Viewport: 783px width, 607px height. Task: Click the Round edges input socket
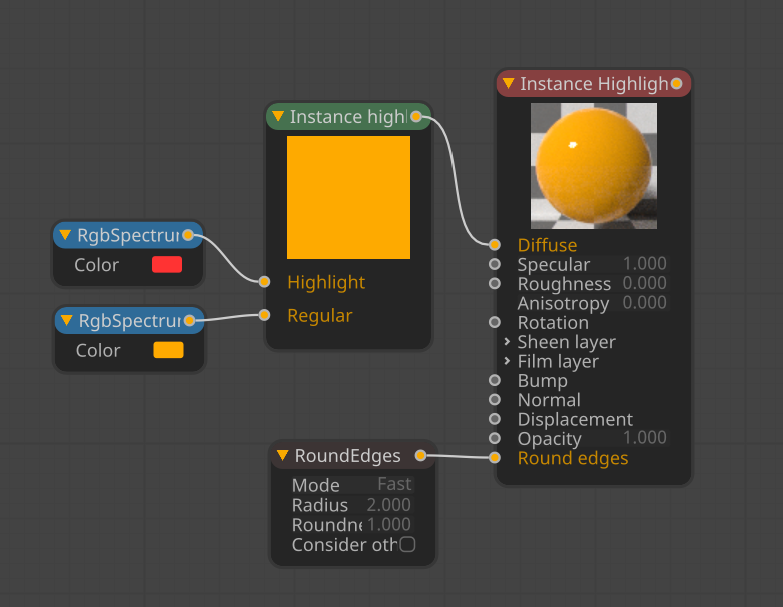[x=494, y=458]
